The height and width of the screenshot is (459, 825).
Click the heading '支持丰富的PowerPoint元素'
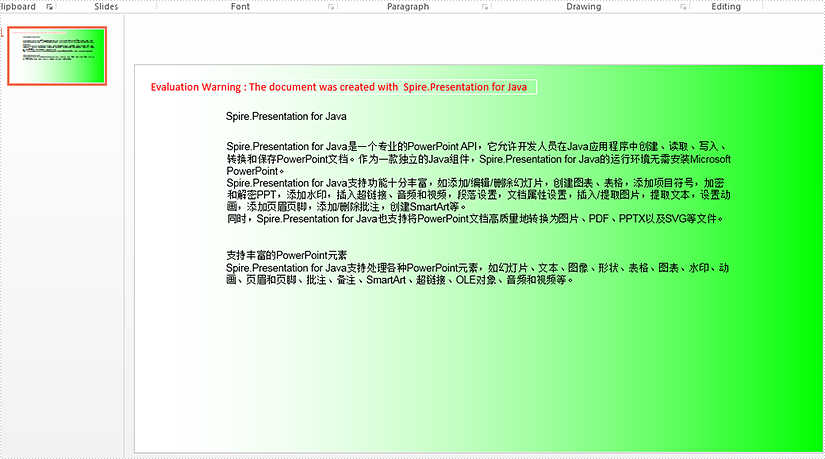click(x=287, y=255)
